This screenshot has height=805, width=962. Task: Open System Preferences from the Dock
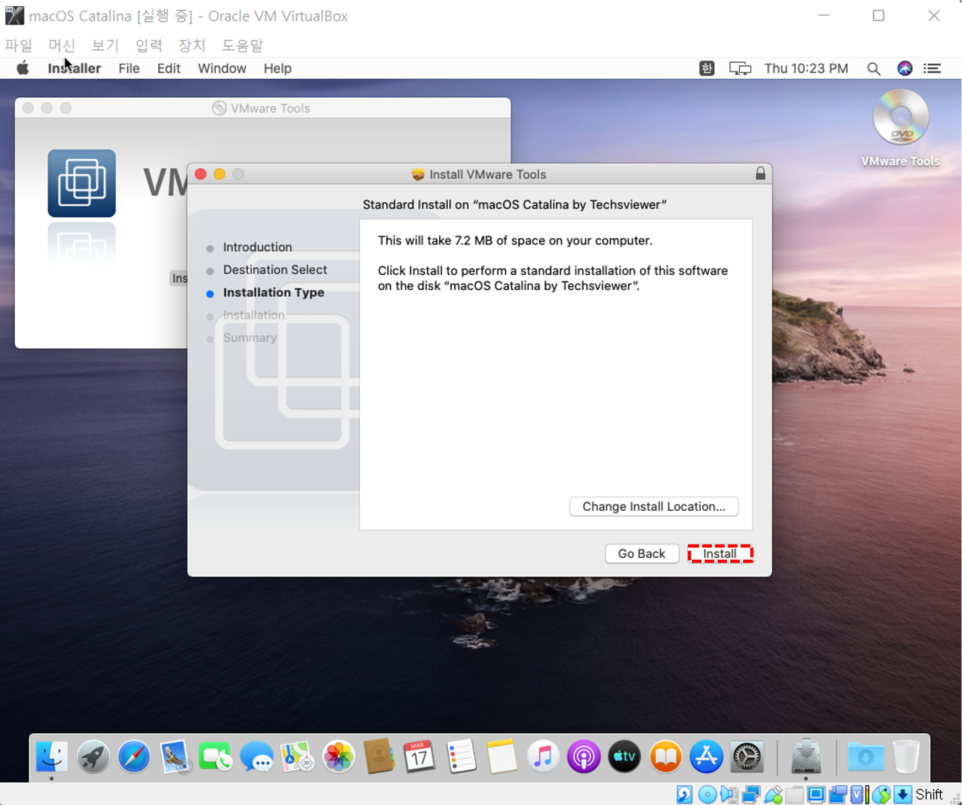coord(747,756)
